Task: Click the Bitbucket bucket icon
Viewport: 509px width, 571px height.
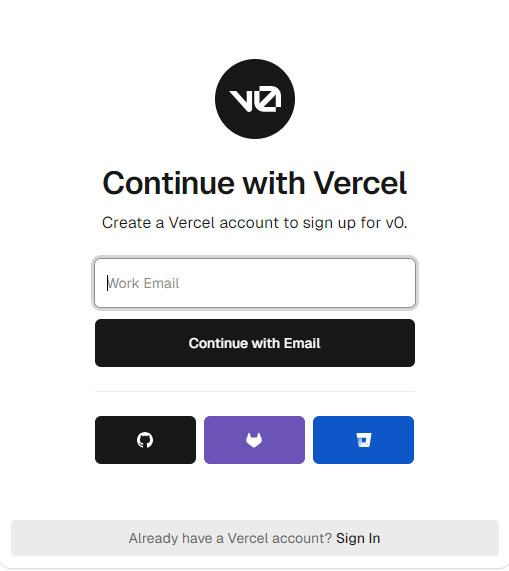Action: [x=363, y=440]
